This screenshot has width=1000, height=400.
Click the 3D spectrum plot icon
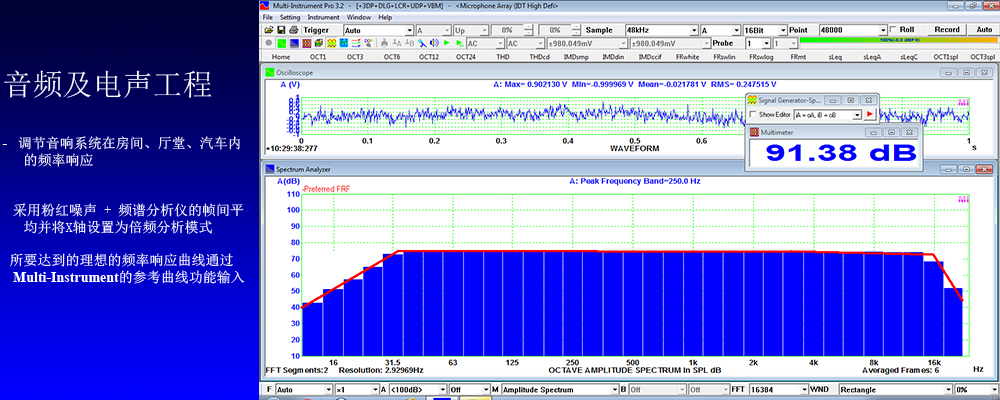(x=319, y=43)
